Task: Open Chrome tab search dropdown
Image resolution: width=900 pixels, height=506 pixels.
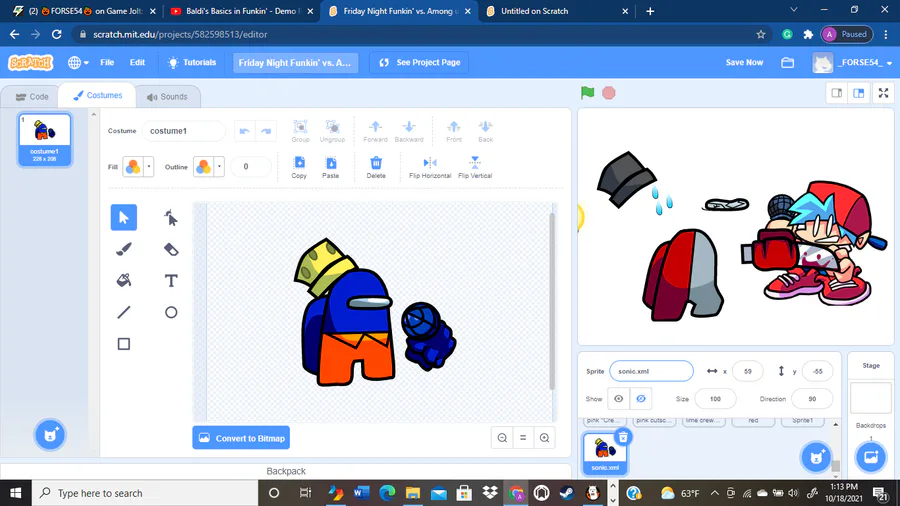Action: coord(794,10)
